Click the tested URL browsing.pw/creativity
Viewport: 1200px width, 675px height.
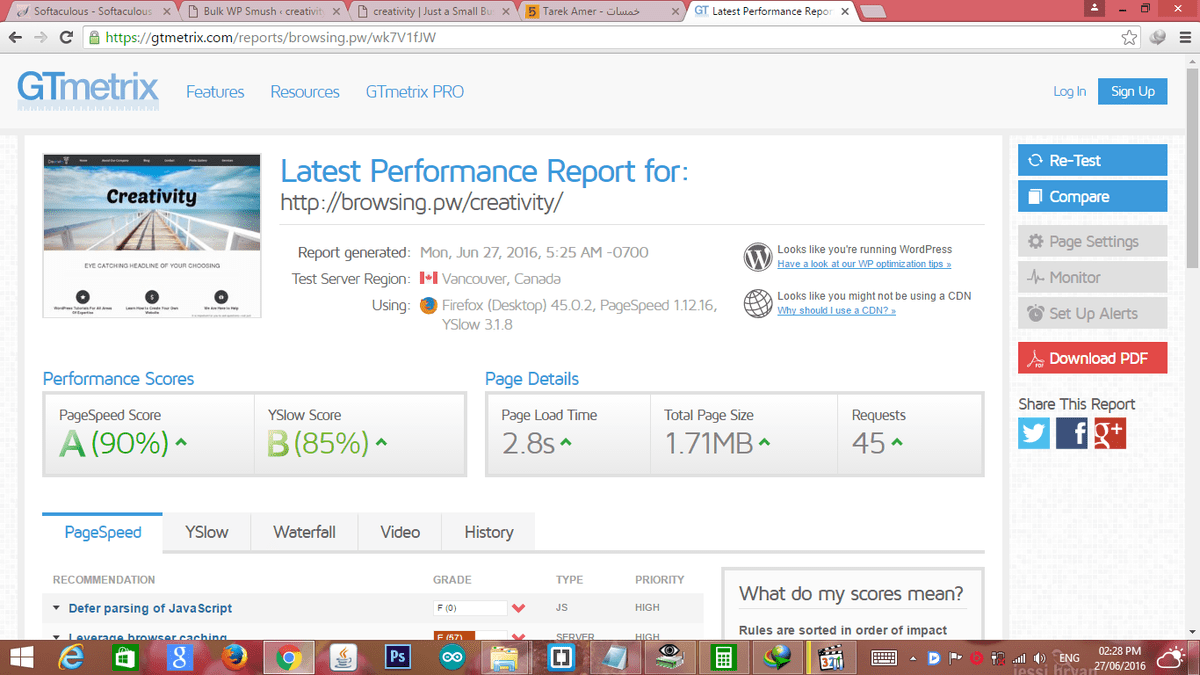click(x=422, y=203)
